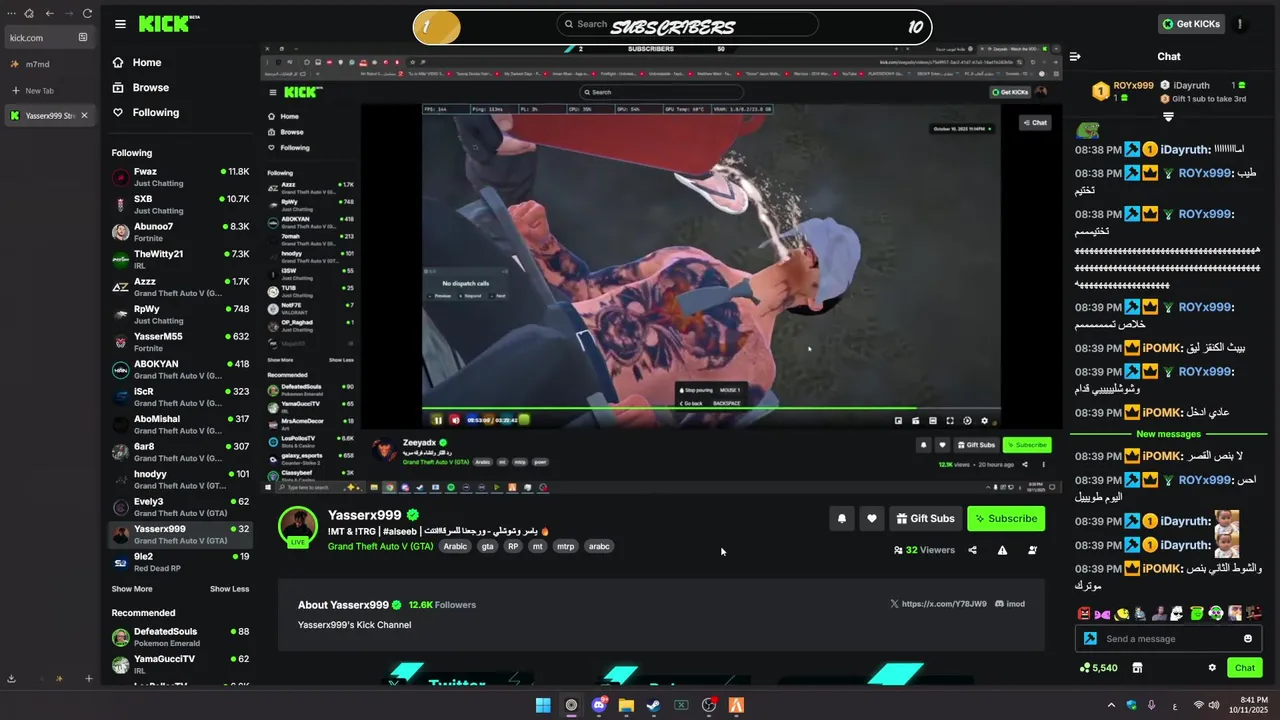The width and height of the screenshot is (1280, 720).
Task: Click the Get KICKs button
Action: (1190, 24)
